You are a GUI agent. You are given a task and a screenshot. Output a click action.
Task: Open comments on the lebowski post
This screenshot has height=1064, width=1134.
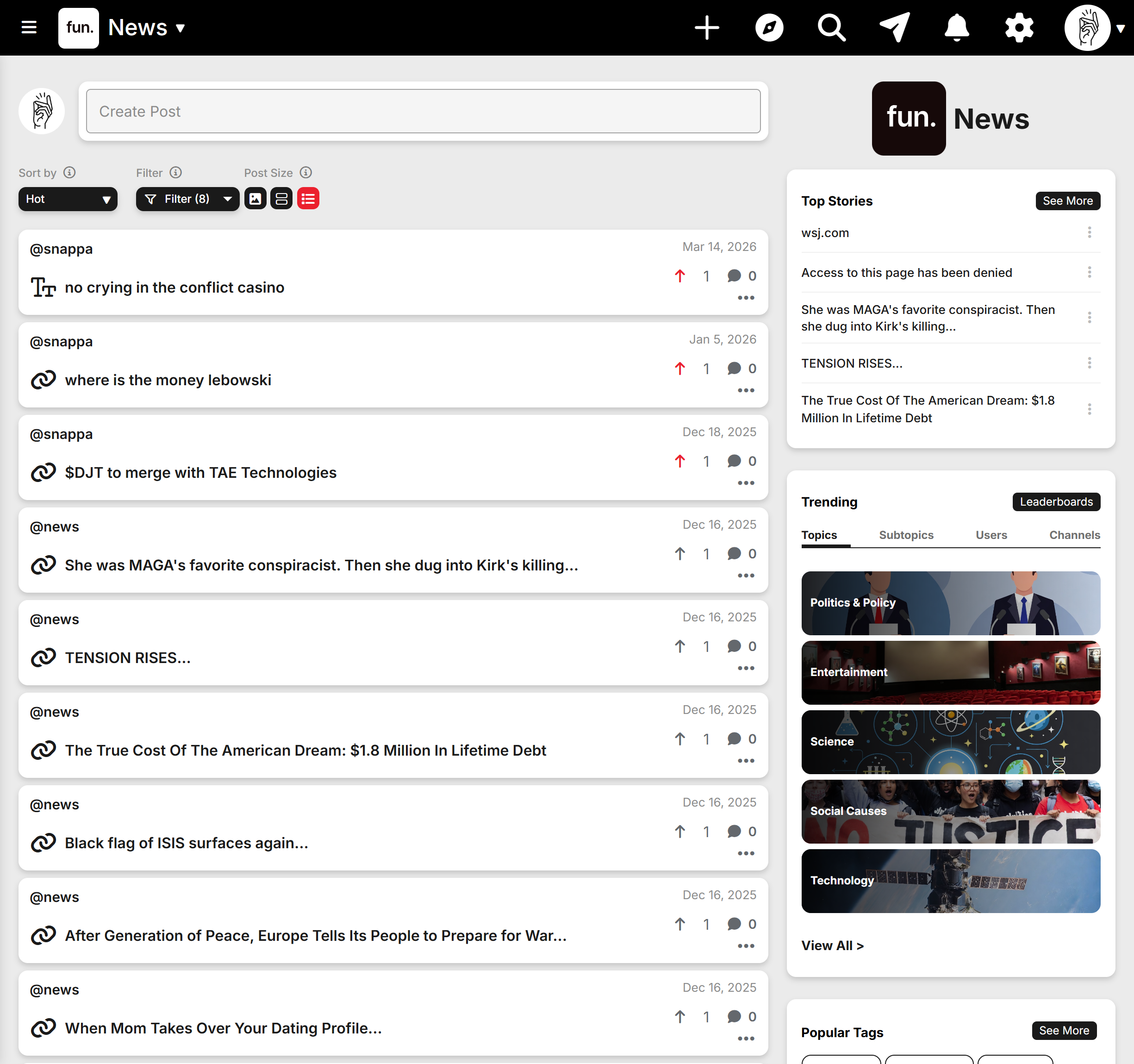(x=734, y=369)
